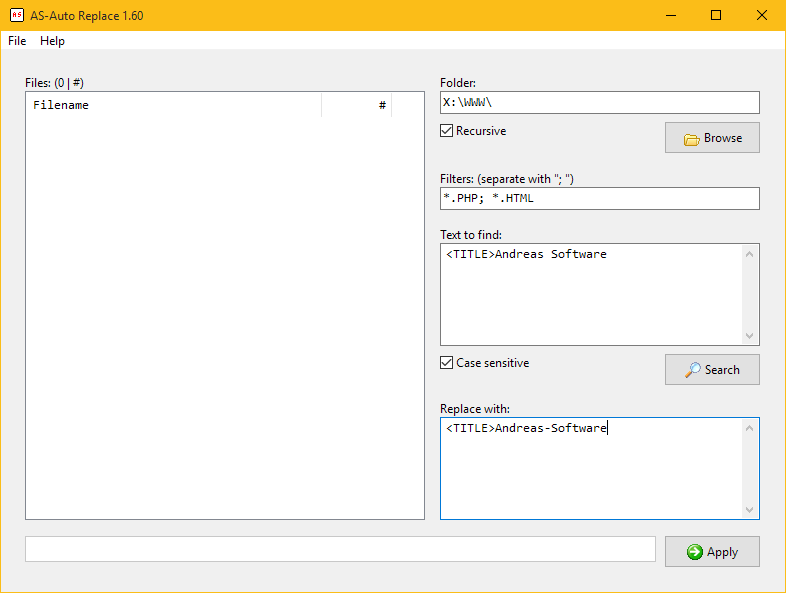
Task: Click inside the Text to find box
Action: [592, 294]
